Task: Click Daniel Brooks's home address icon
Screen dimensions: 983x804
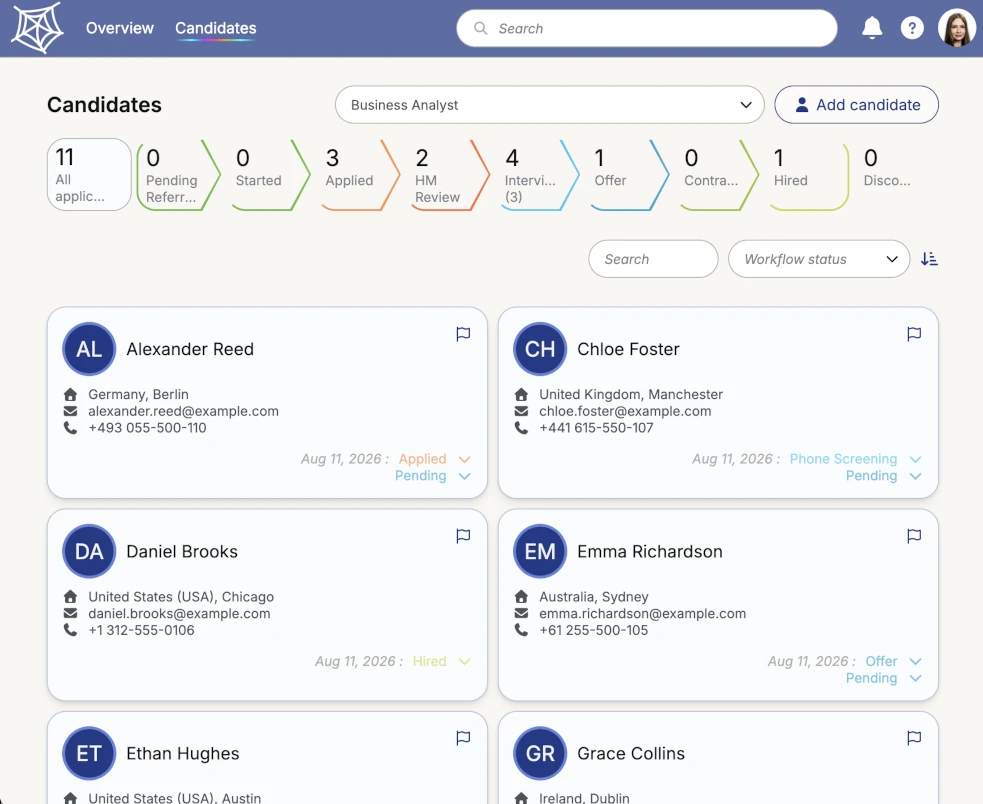Action: coord(70,596)
